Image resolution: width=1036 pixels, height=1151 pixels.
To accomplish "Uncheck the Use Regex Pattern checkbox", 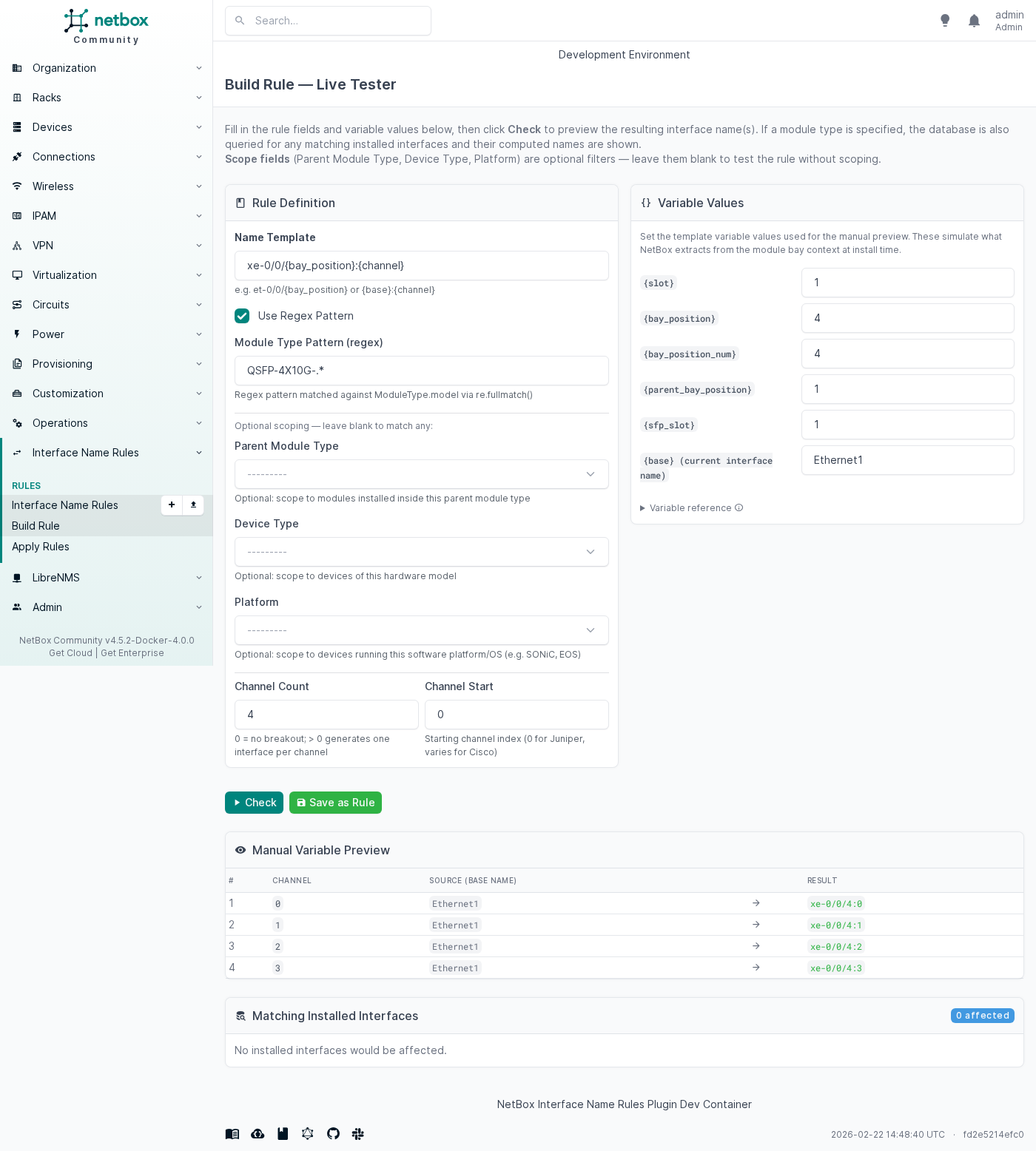I will point(242,316).
